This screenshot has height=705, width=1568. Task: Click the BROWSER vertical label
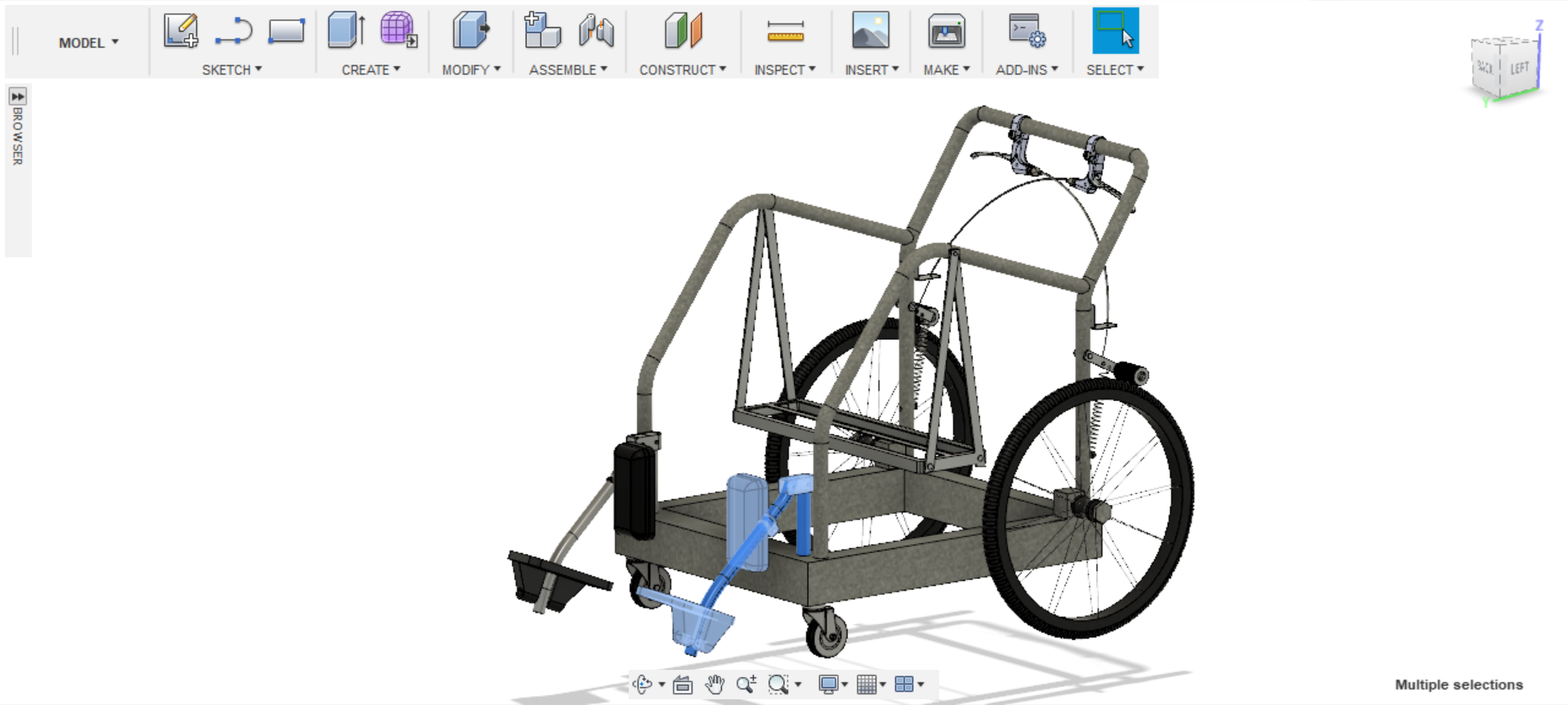click(x=17, y=136)
